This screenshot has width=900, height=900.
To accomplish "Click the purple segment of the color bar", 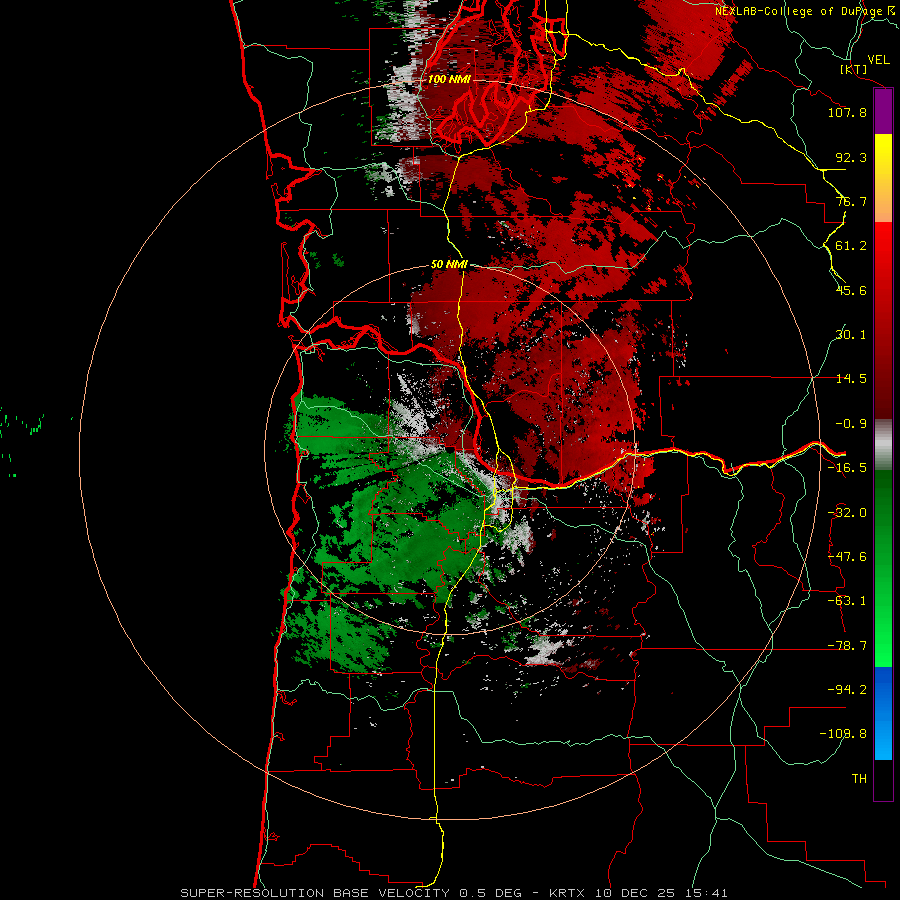I will pos(883,111).
